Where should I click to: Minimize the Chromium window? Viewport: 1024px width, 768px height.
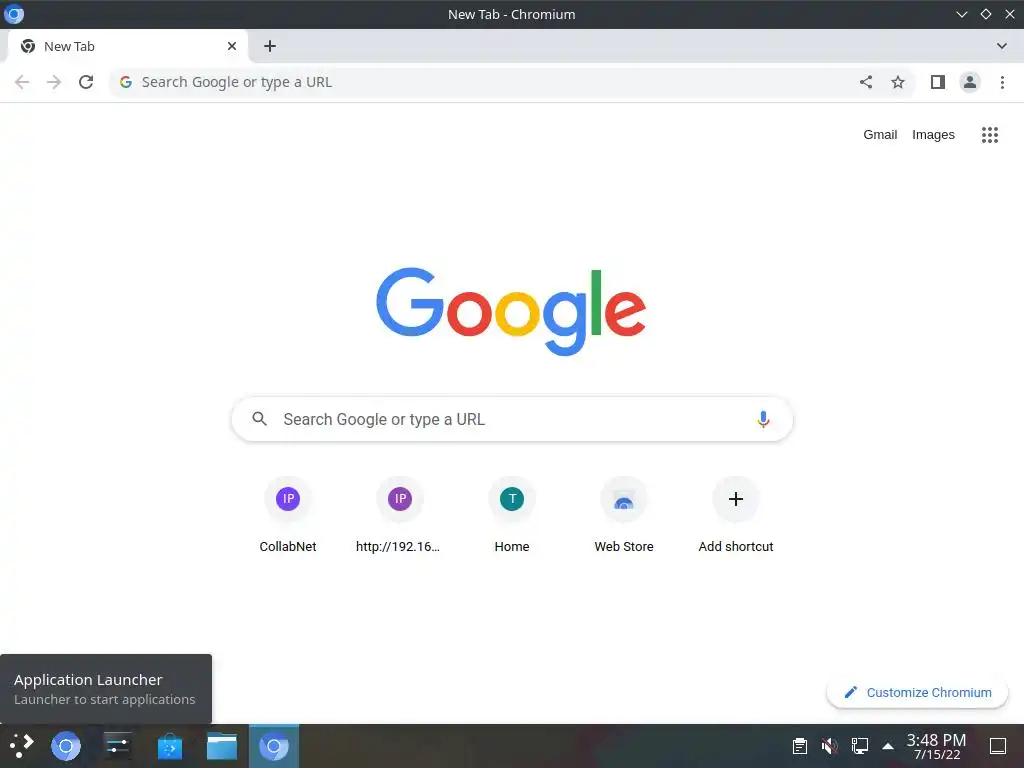tap(961, 14)
